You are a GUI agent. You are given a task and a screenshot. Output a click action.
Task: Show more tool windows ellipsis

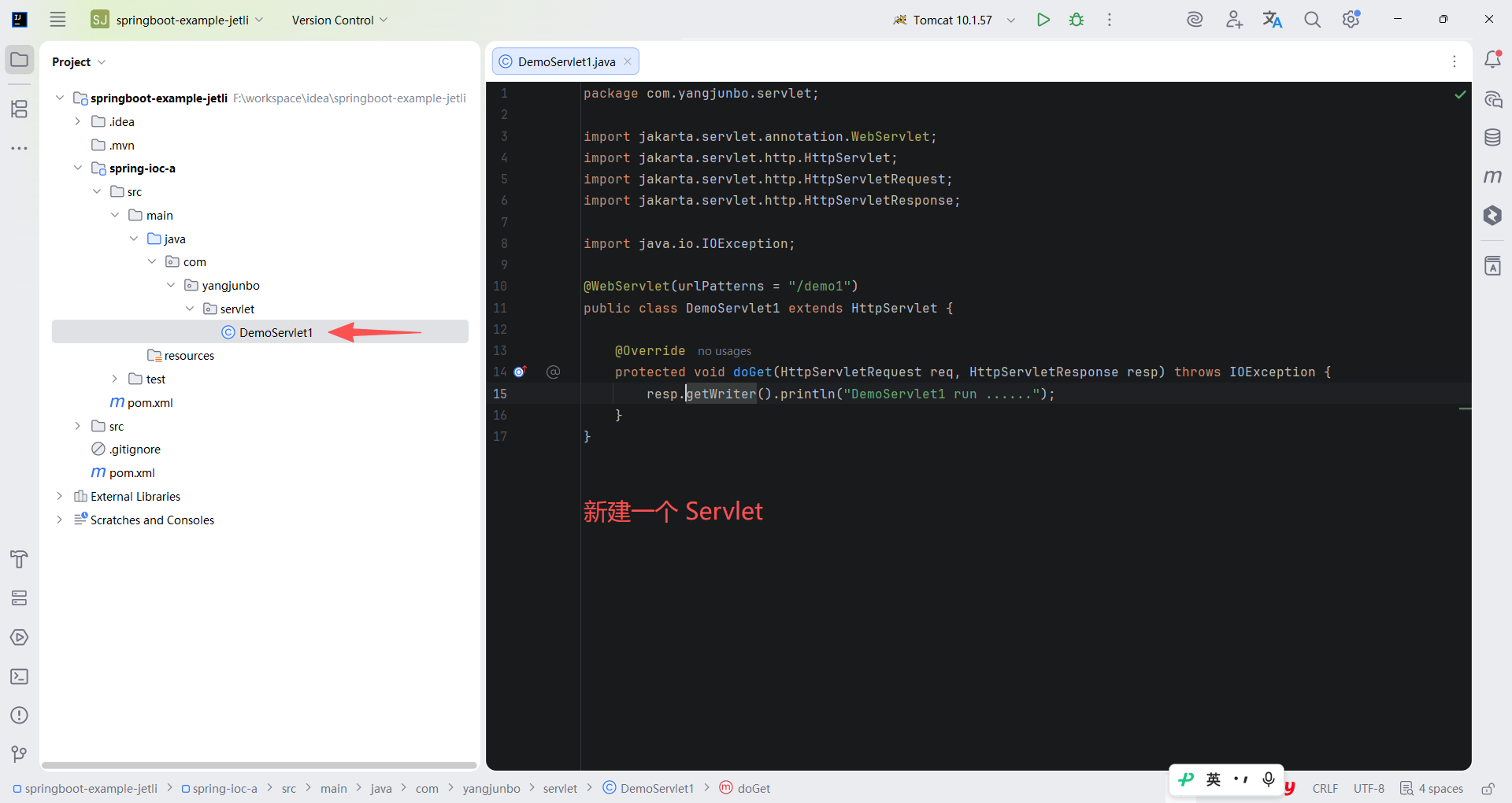[x=20, y=148]
